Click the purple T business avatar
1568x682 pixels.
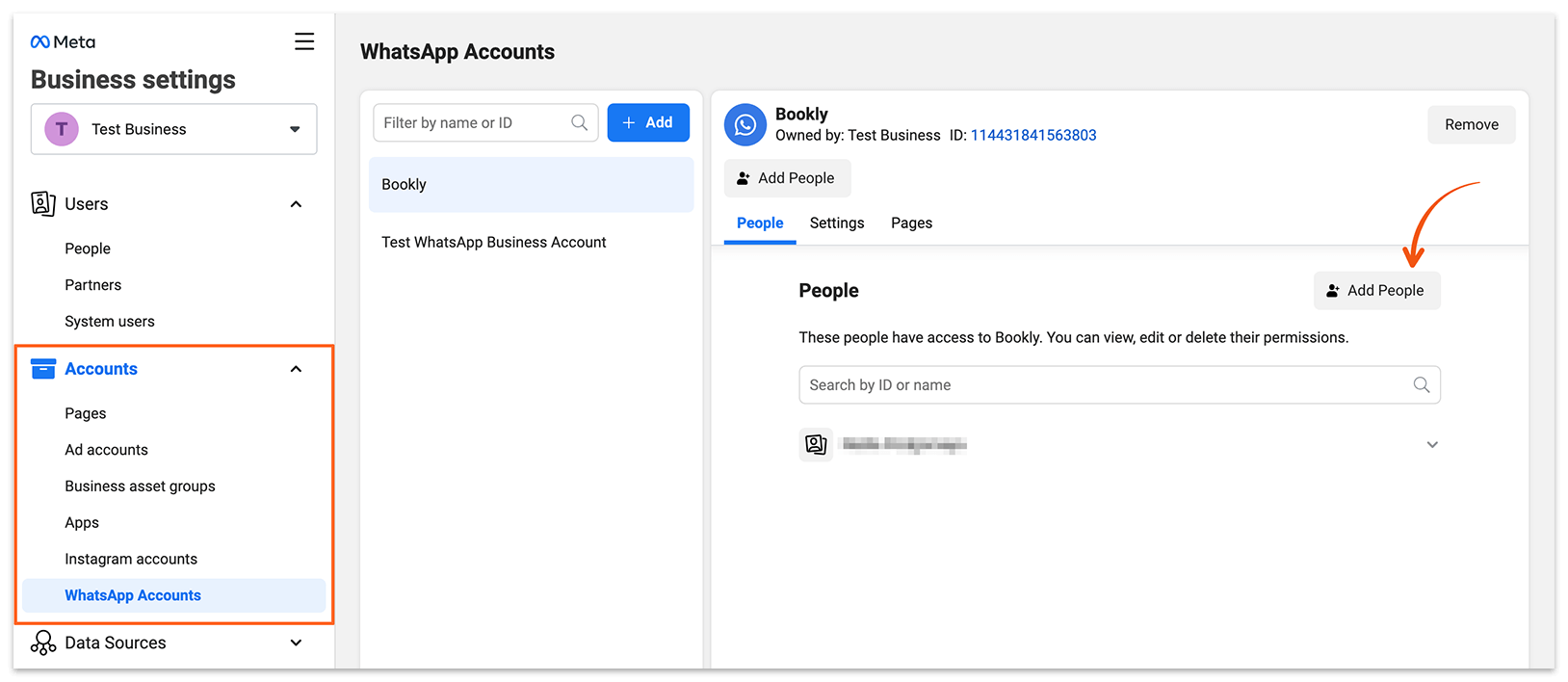point(62,129)
